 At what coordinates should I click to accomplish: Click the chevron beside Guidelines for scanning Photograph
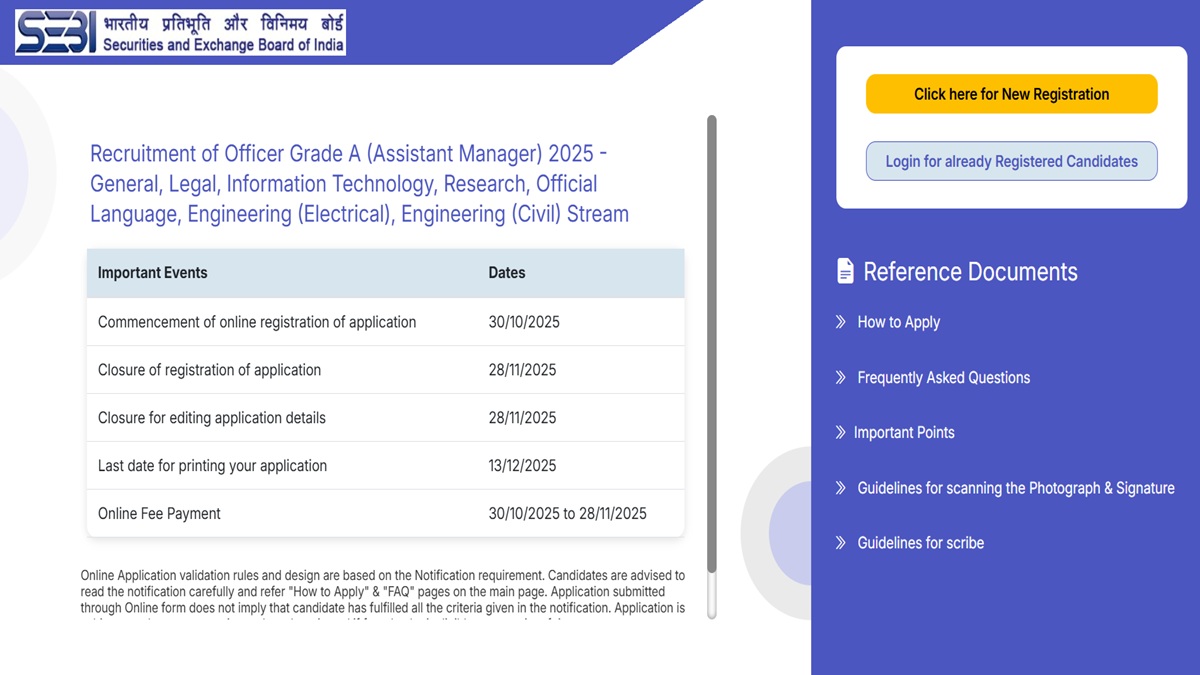pyautogui.click(x=840, y=487)
